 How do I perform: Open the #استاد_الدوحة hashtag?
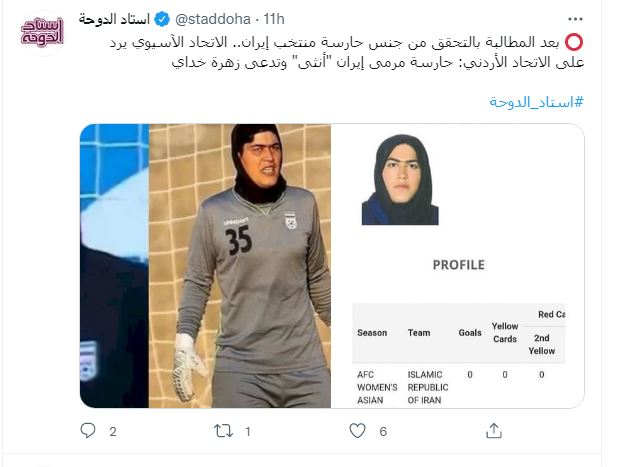(x=536, y=102)
